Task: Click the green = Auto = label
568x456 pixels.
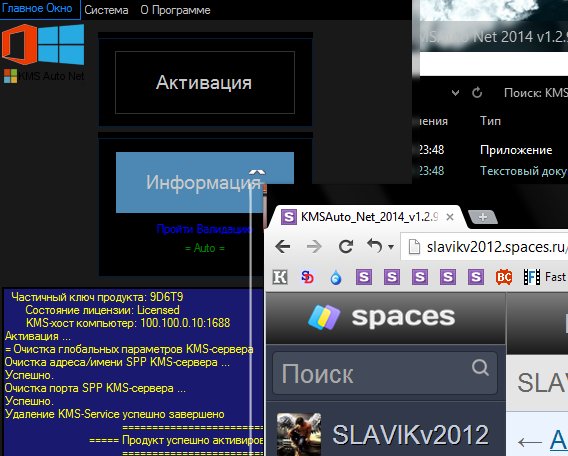Action: (x=205, y=248)
